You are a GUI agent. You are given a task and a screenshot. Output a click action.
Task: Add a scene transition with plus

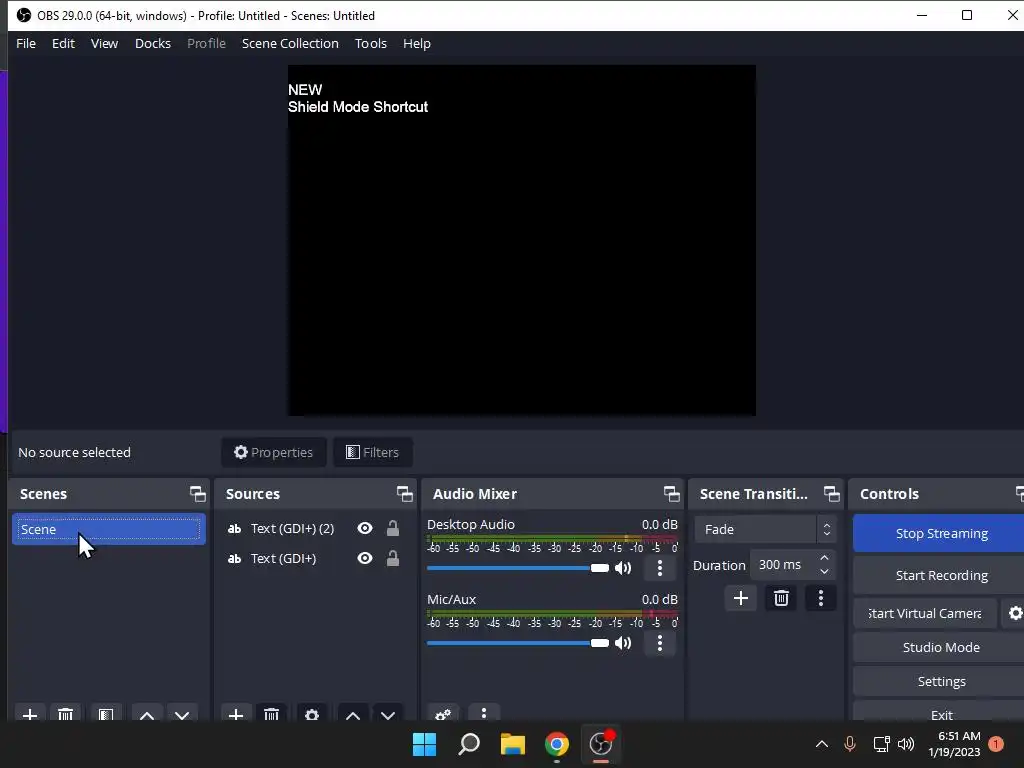(x=741, y=598)
